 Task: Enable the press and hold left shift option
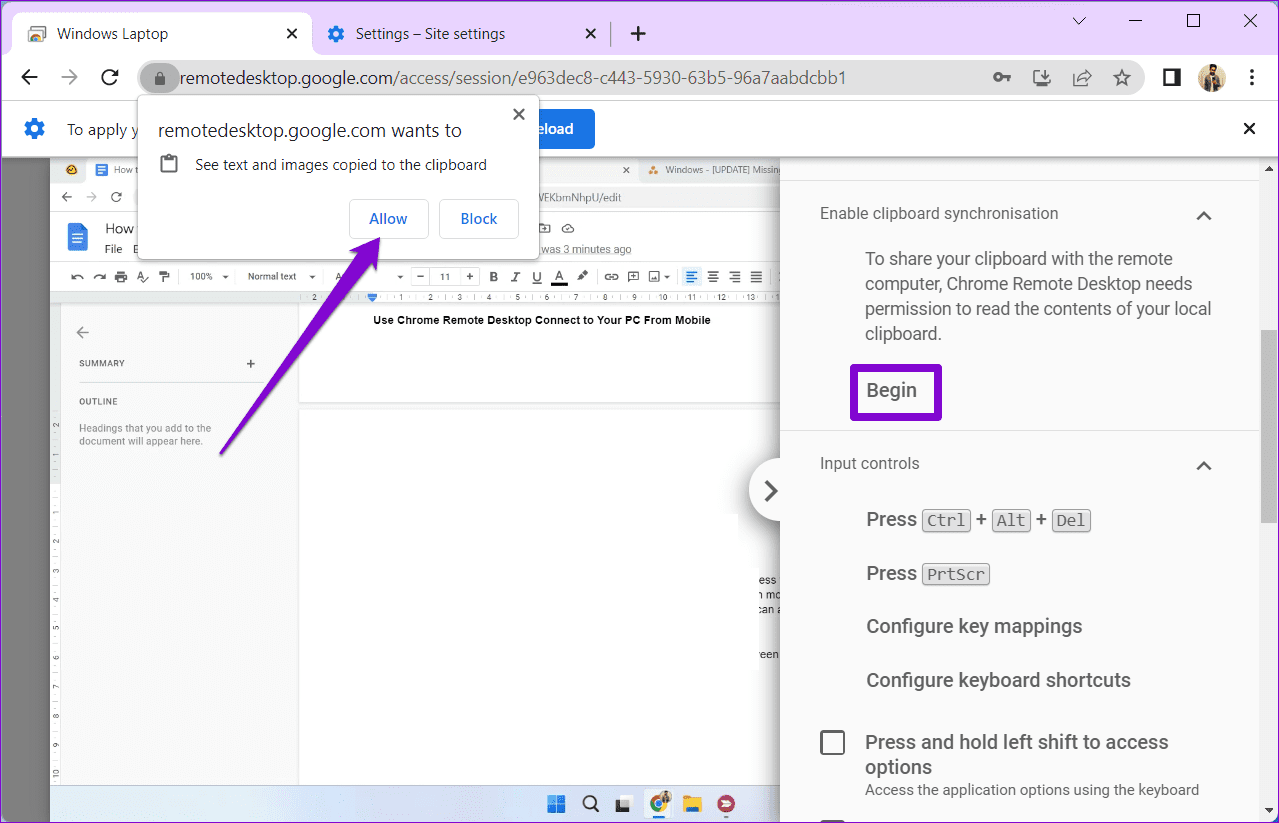[x=832, y=742]
